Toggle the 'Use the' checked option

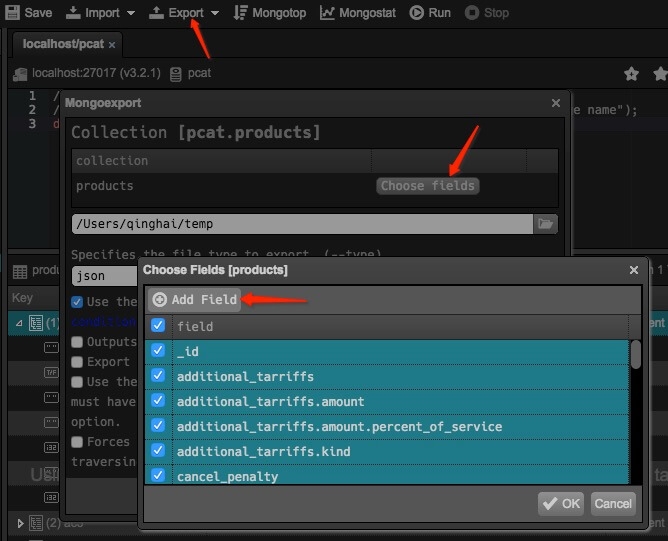coord(77,302)
